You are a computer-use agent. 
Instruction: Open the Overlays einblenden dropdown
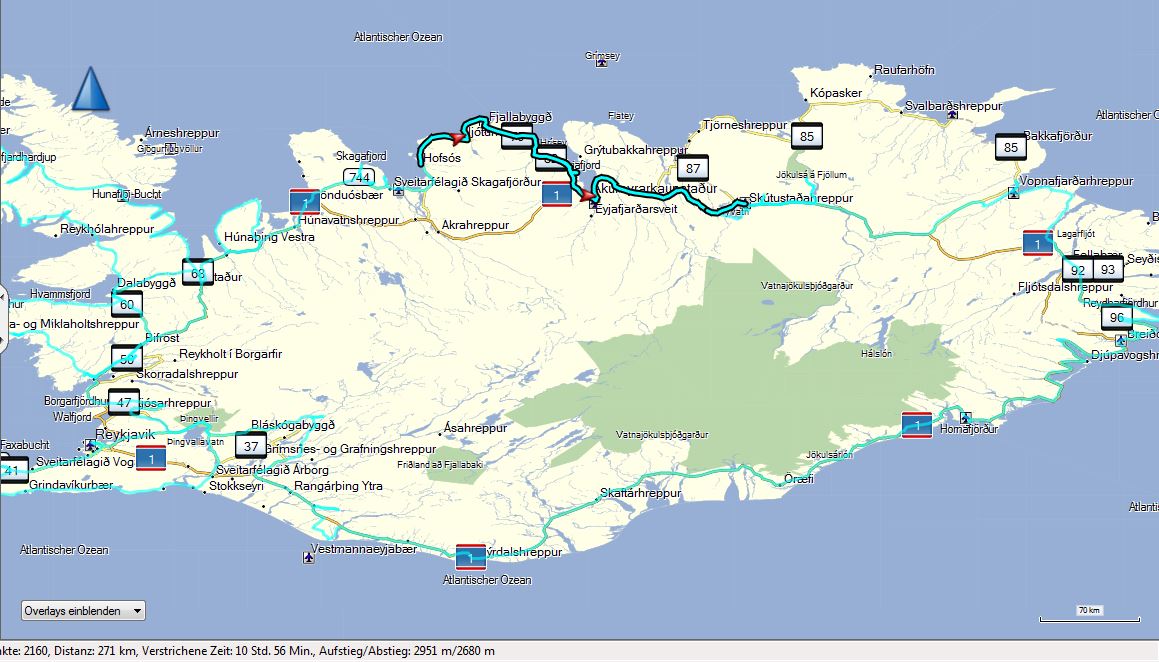click(84, 610)
